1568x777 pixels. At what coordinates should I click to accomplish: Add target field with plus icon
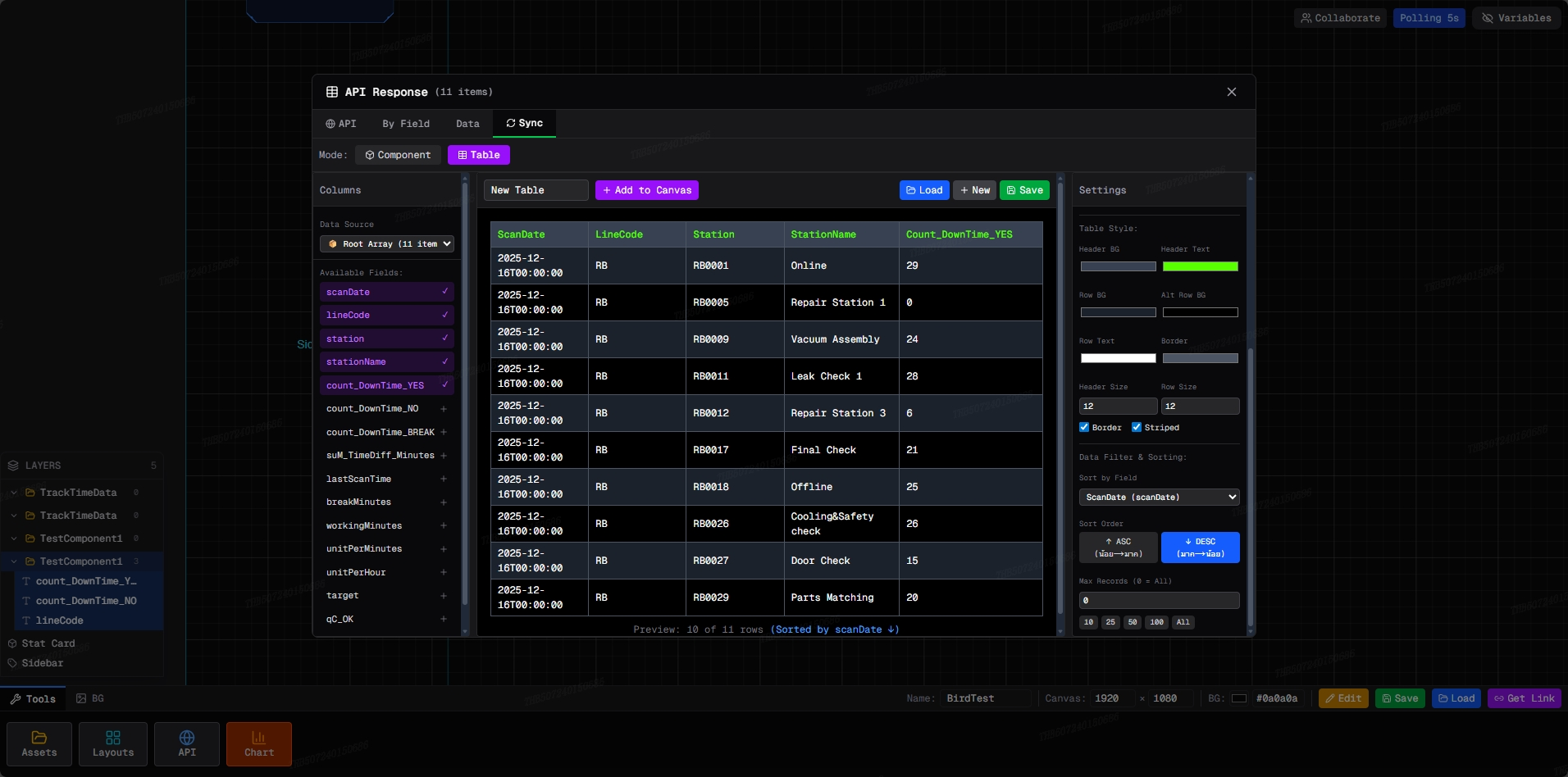[444, 596]
